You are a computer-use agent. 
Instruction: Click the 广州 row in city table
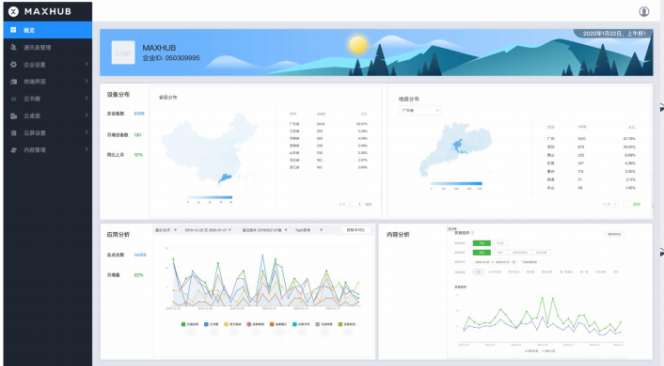[x=591, y=139]
